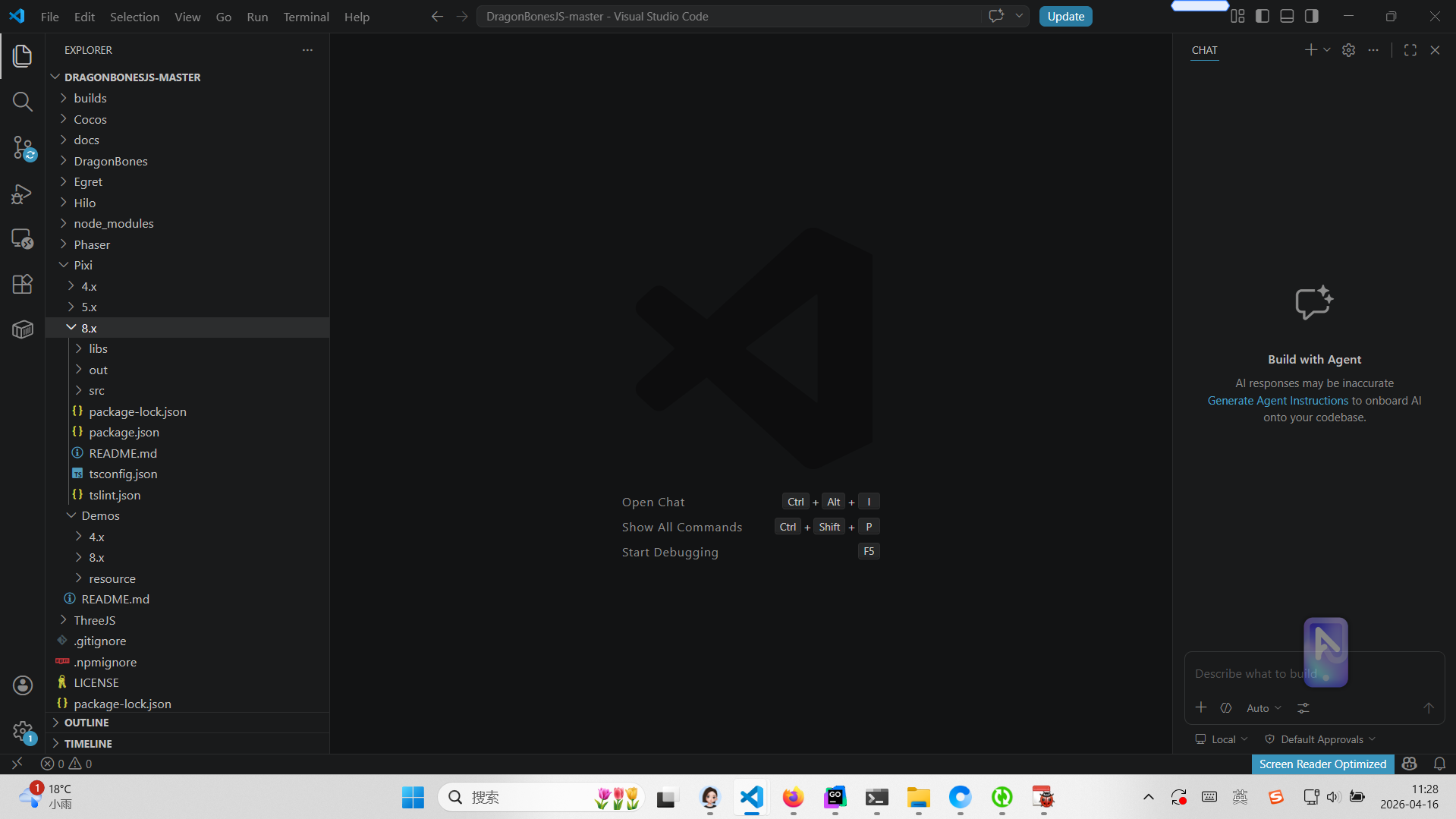Open dropdown arrow beside title bar chat icon
1456x819 pixels.
[1019, 16]
